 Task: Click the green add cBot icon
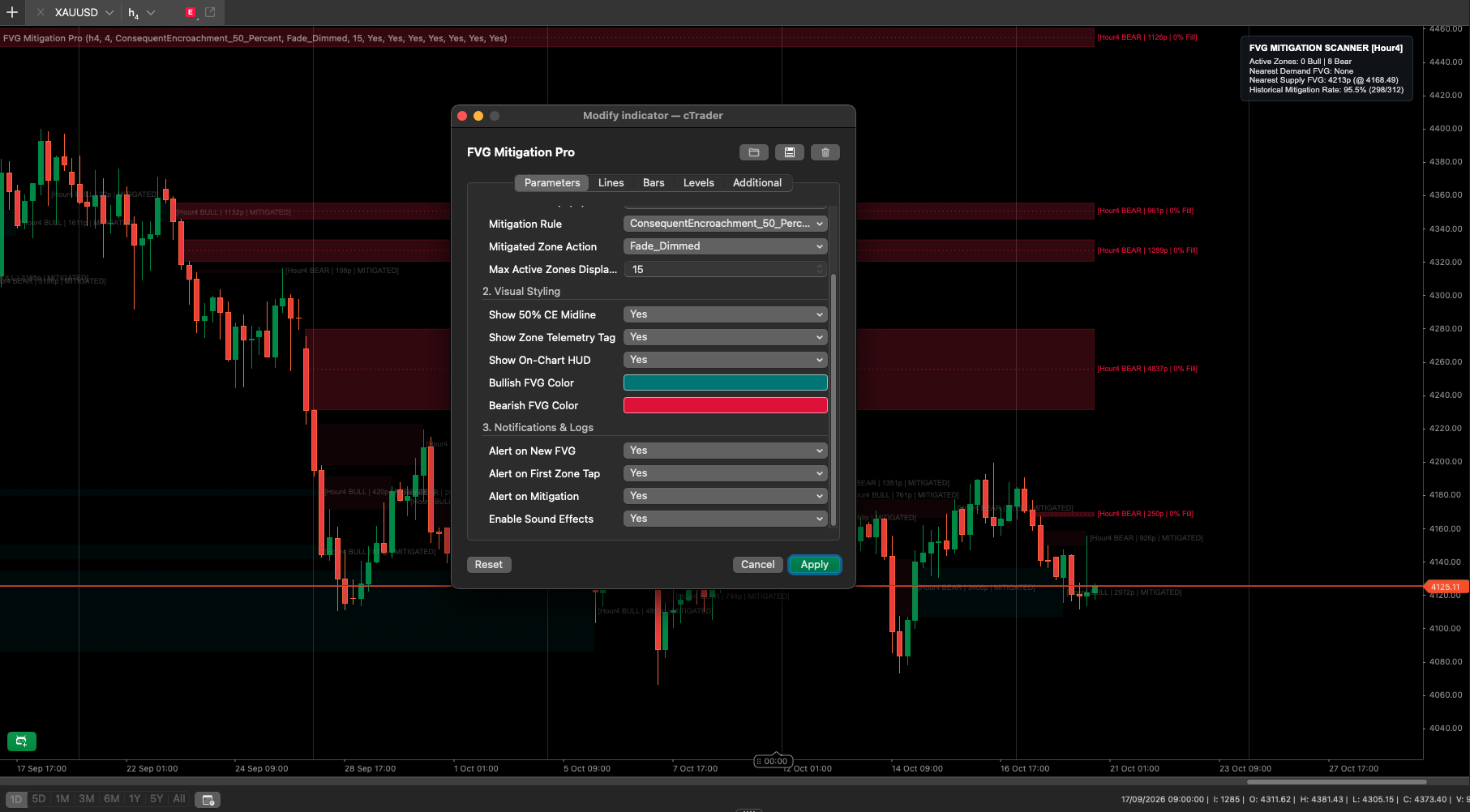coord(22,741)
